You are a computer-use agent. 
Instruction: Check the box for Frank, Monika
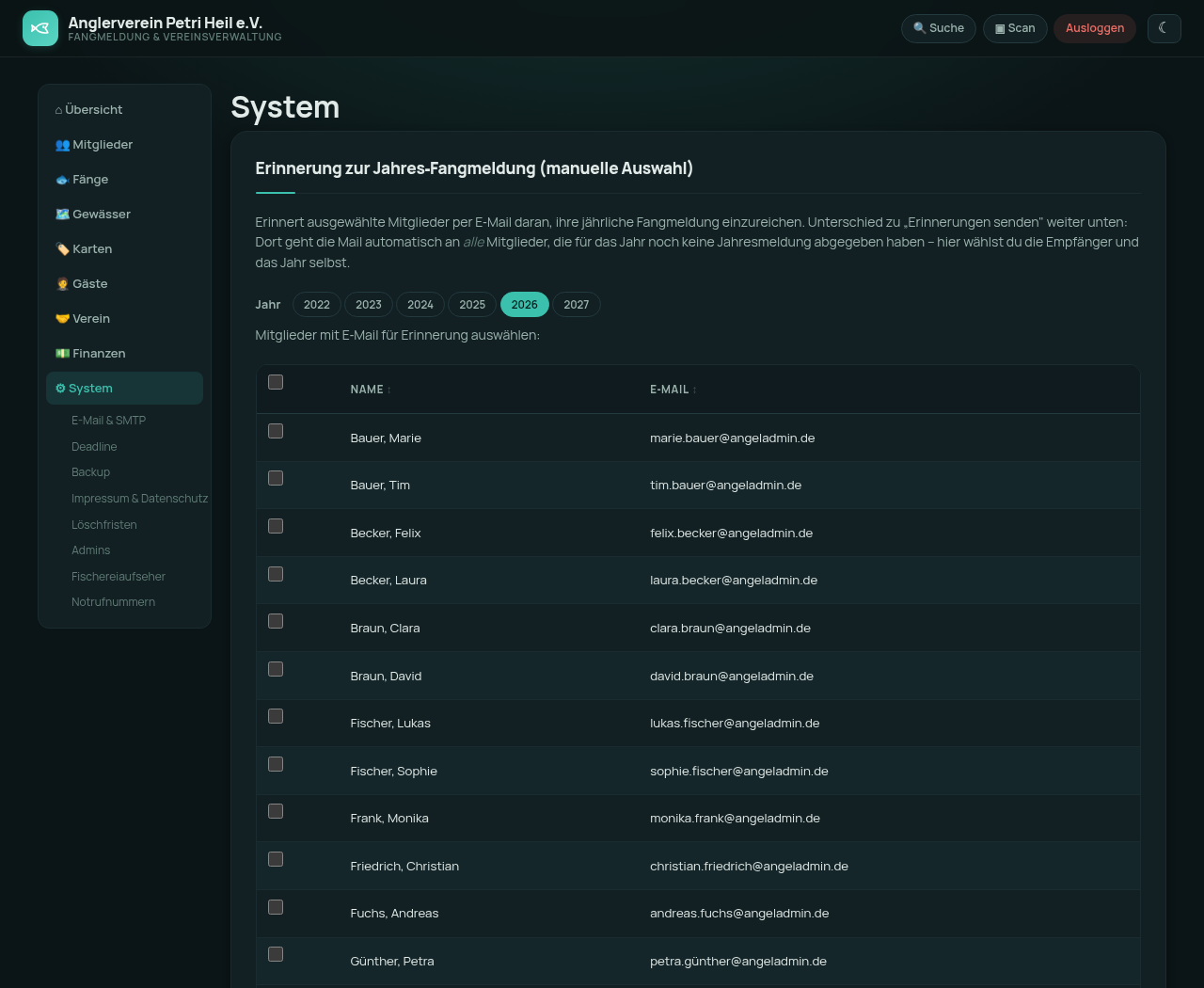click(x=276, y=811)
